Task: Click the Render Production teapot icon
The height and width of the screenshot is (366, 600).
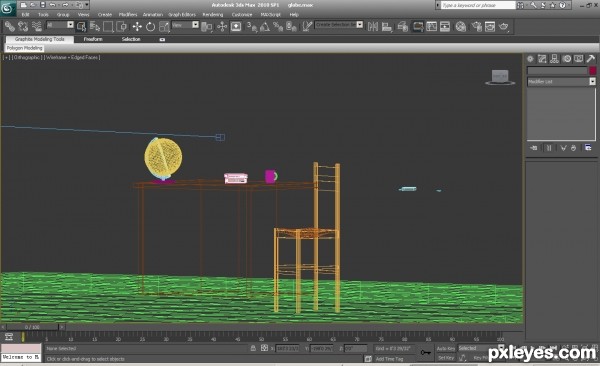Action: (x=504, y=26)
